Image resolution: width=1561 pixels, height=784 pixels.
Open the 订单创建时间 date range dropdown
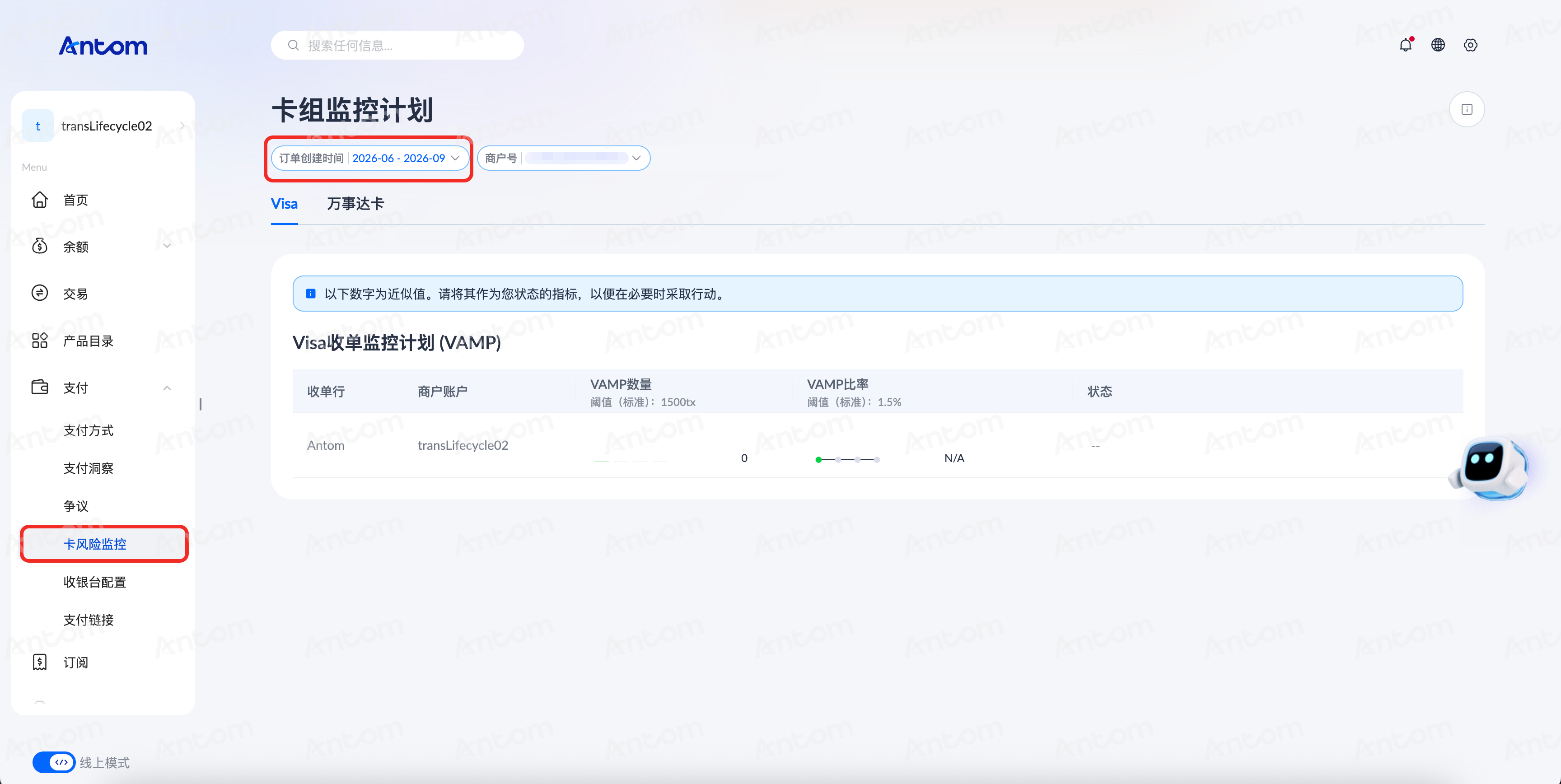pos(369,158)
